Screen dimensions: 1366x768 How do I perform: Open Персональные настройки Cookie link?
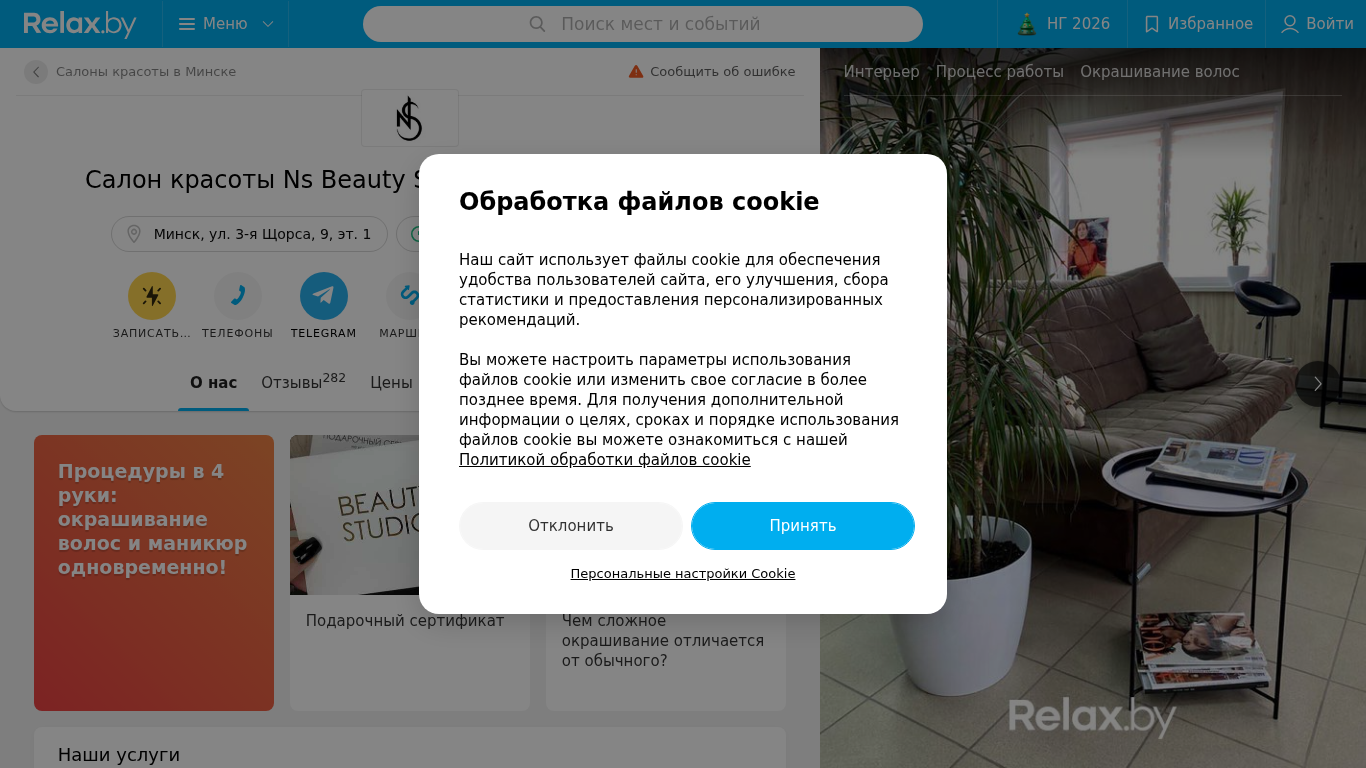(683, 574)
